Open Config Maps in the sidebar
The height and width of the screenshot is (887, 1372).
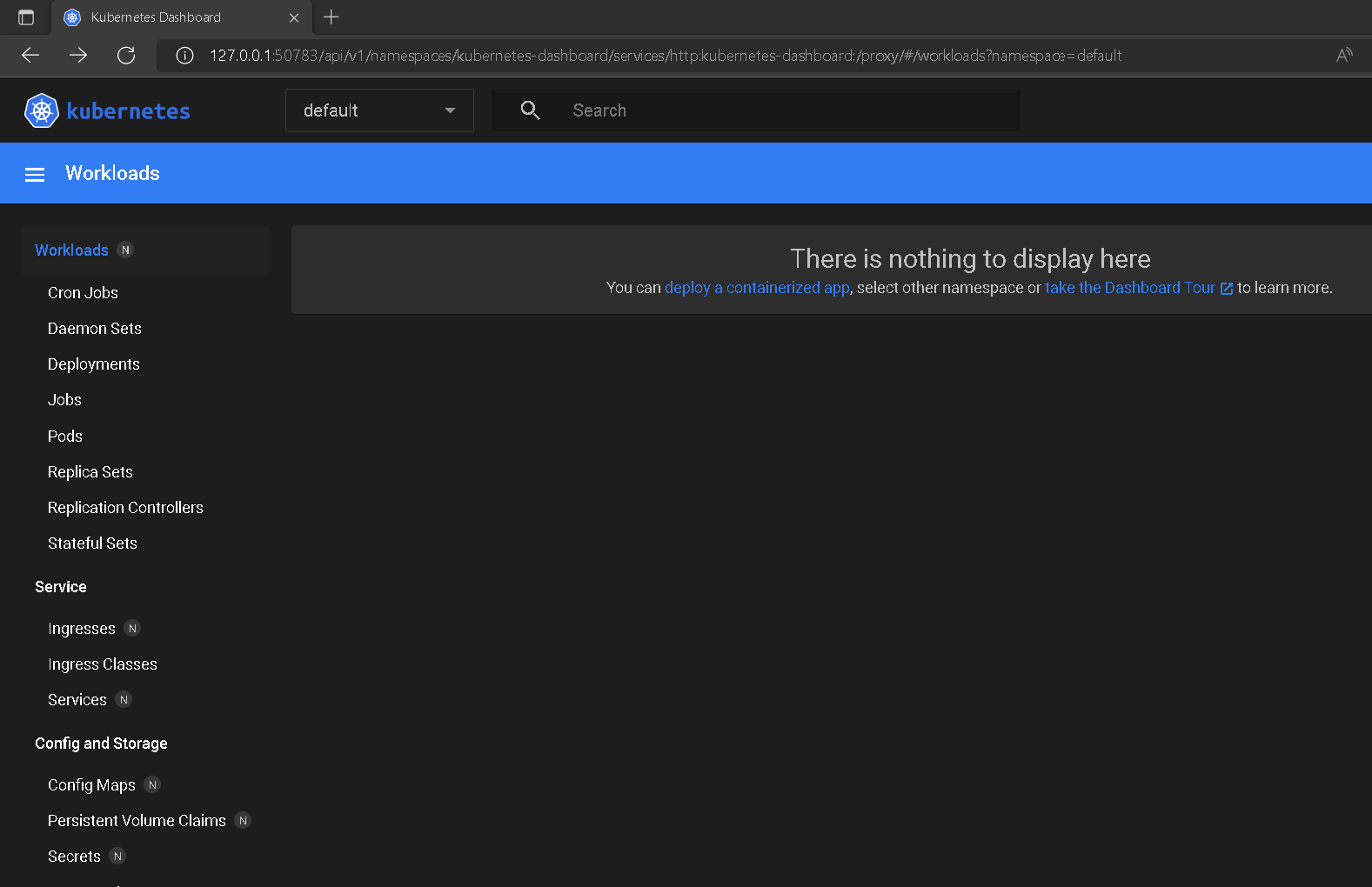click(x=91, y=785)
